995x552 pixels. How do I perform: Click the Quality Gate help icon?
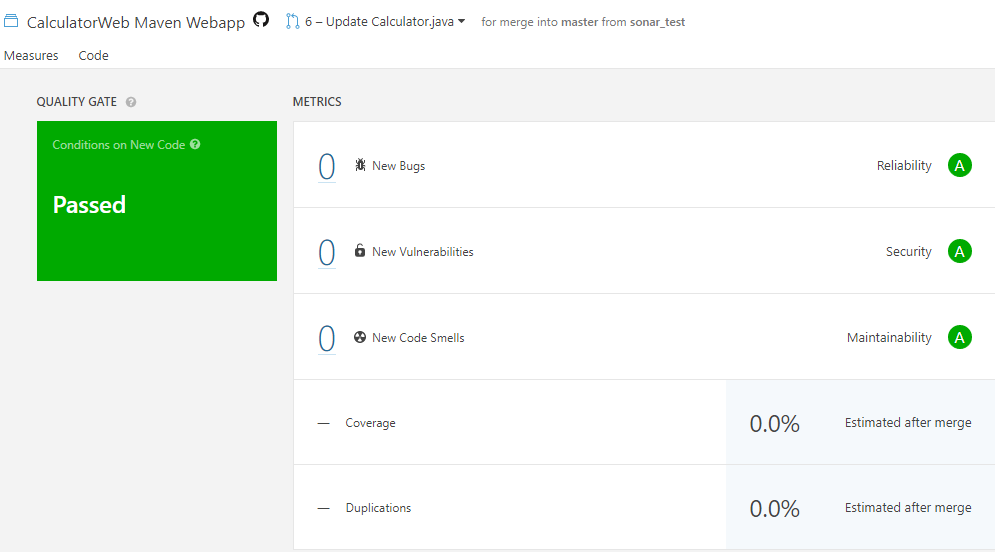131,102
